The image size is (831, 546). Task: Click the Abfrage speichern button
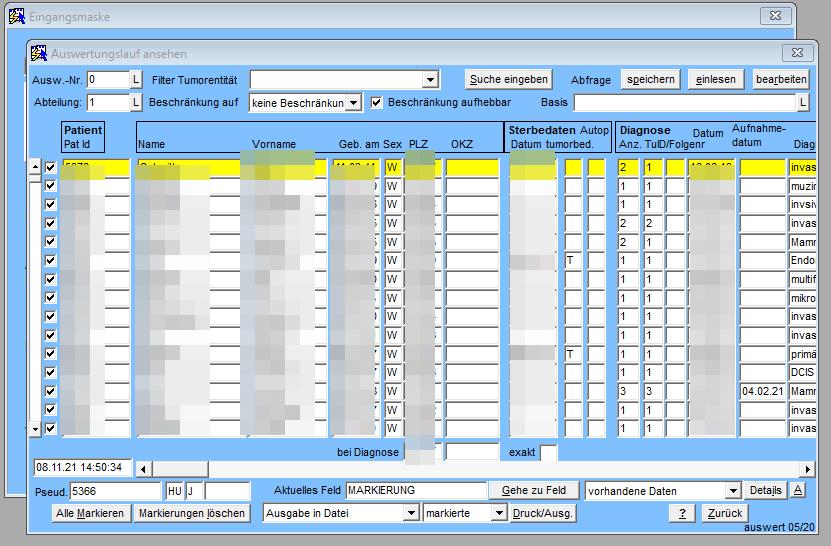tap(650, 80)
